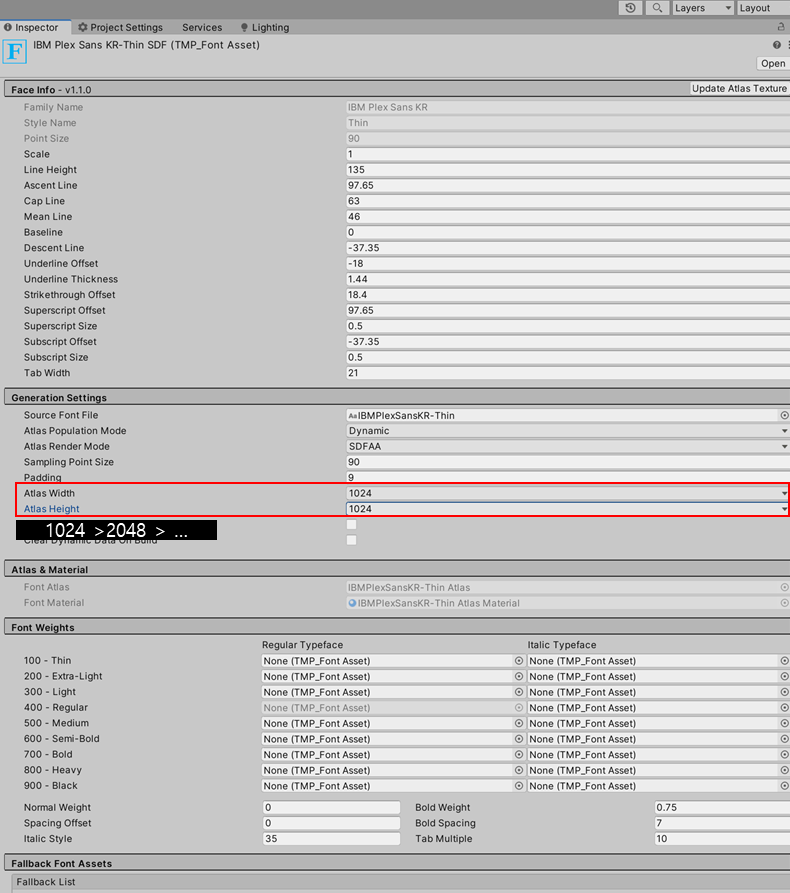Click the Line Height input field
The image size is (790, 893).
[x=567, y=170]
